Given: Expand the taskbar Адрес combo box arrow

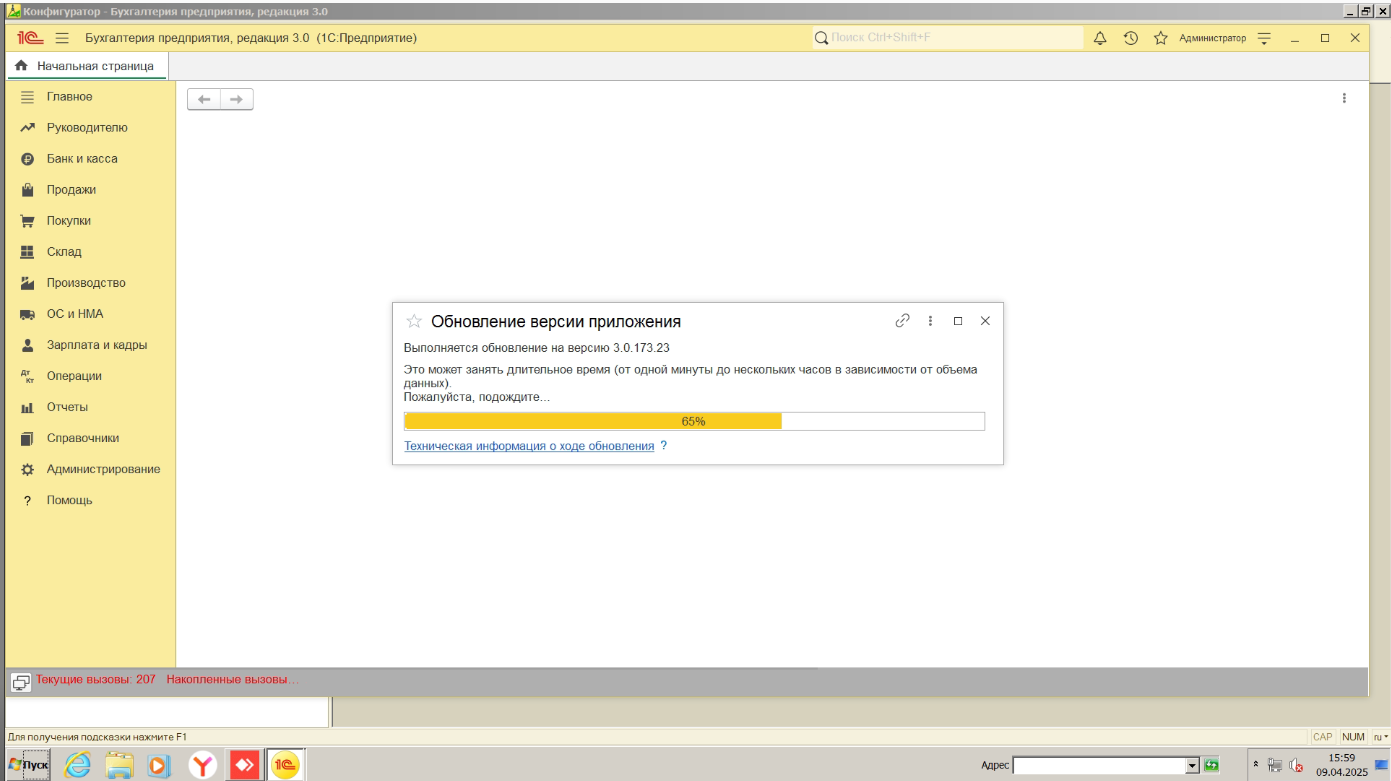Looking at the screenshot, I should pyautogui.click(x=1192, y=765).
